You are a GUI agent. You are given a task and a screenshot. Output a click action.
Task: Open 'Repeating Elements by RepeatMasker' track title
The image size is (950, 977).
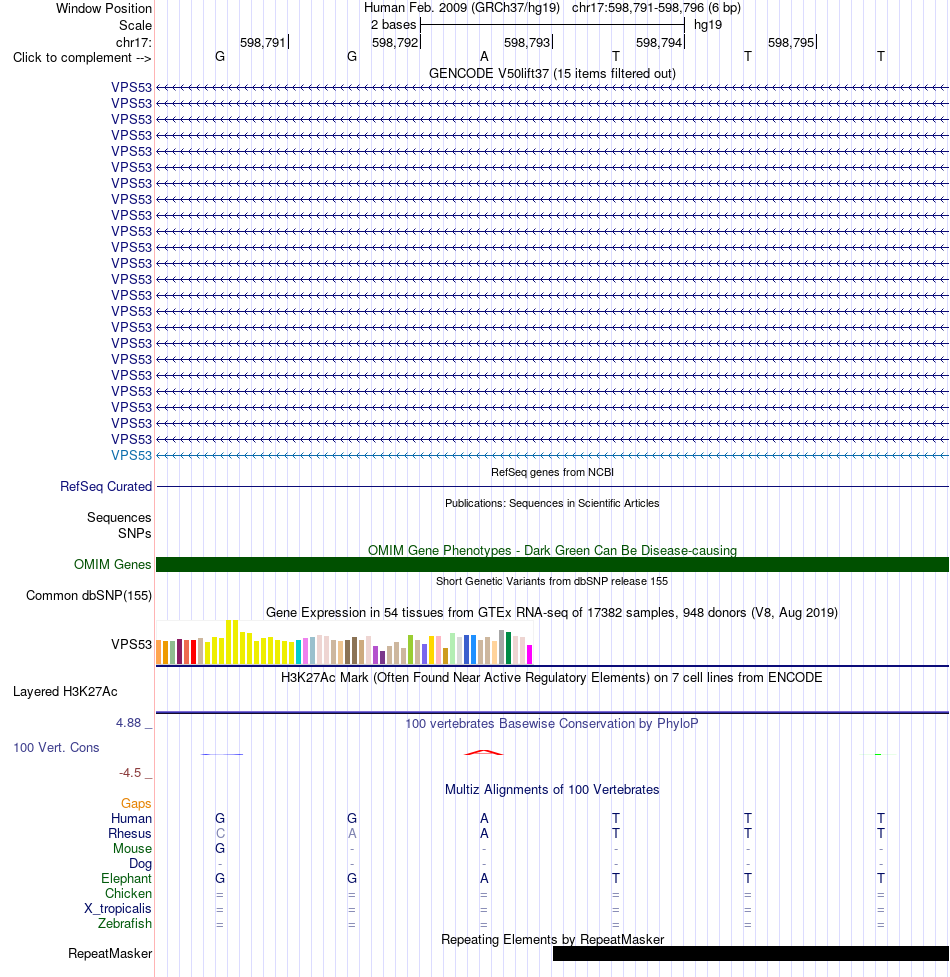552,940
